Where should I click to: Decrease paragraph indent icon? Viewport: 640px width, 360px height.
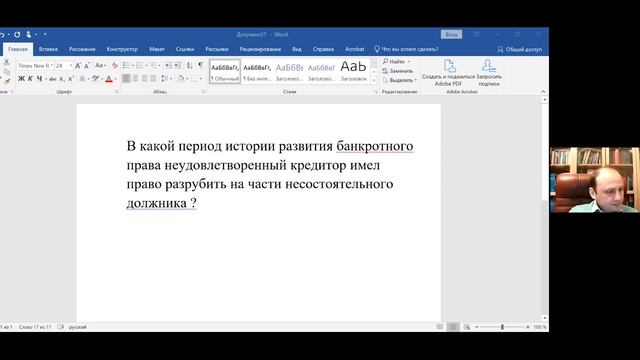pyautogui.click(x=168, y=65)
